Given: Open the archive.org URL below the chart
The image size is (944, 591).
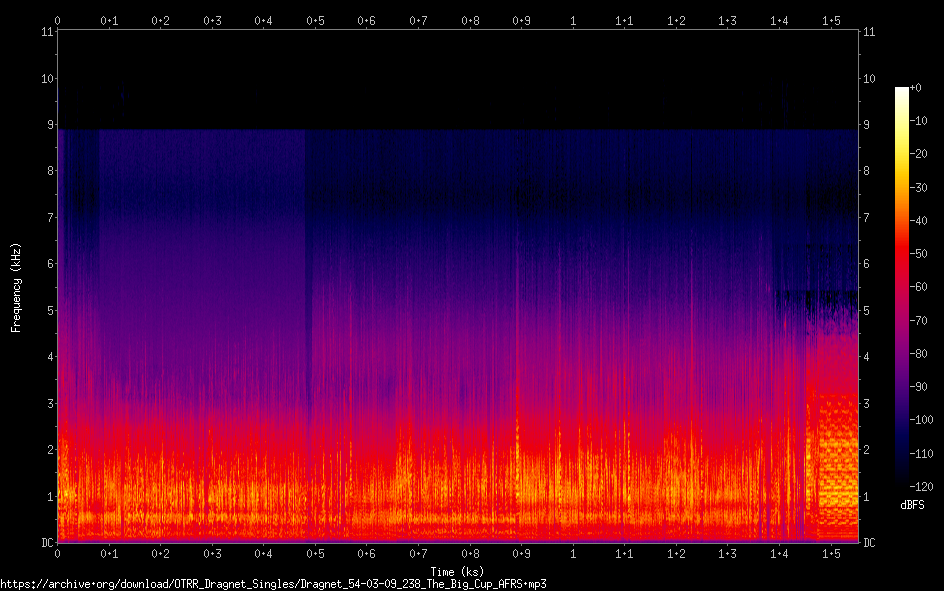Looking at the screenshot, I should [x=273, y=584].
